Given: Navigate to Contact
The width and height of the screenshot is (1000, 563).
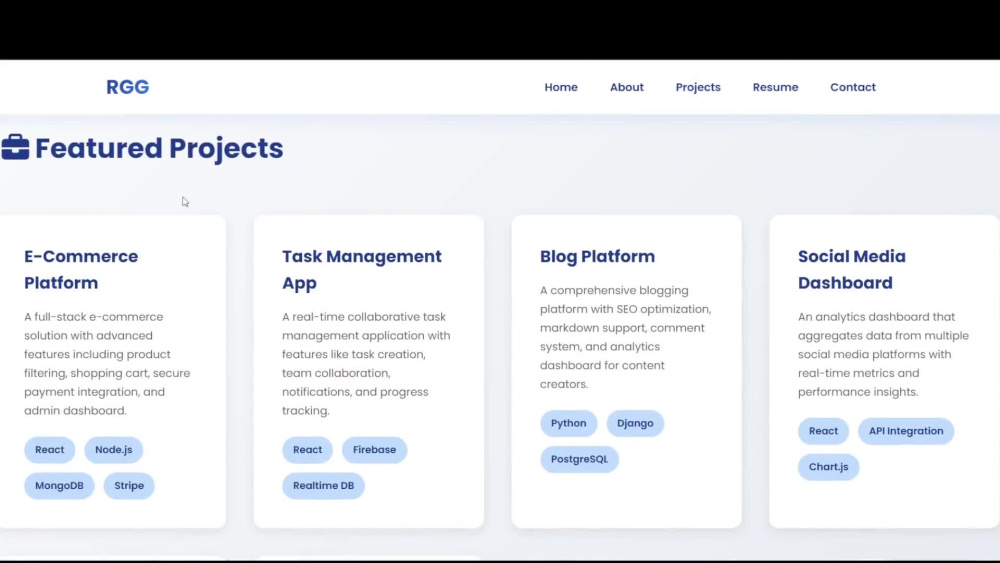Looking at the screenshot, I should [853, 87].
